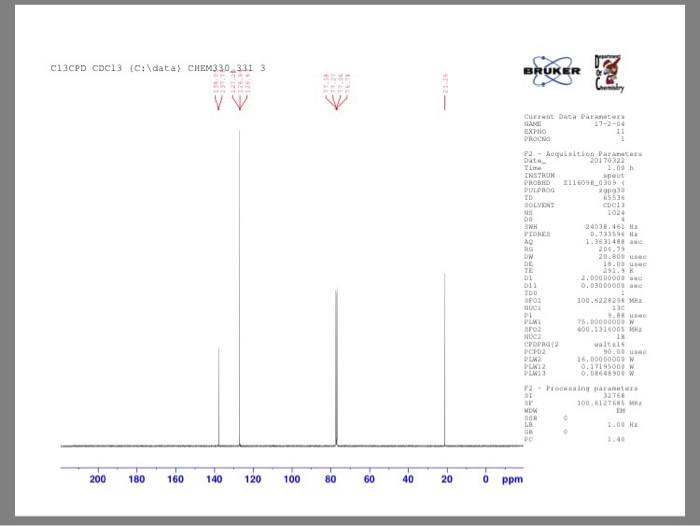This screenshot has width=700, height=526.
Task: Click the EXPNO value '11'
Action: click(x=621, y=131)
